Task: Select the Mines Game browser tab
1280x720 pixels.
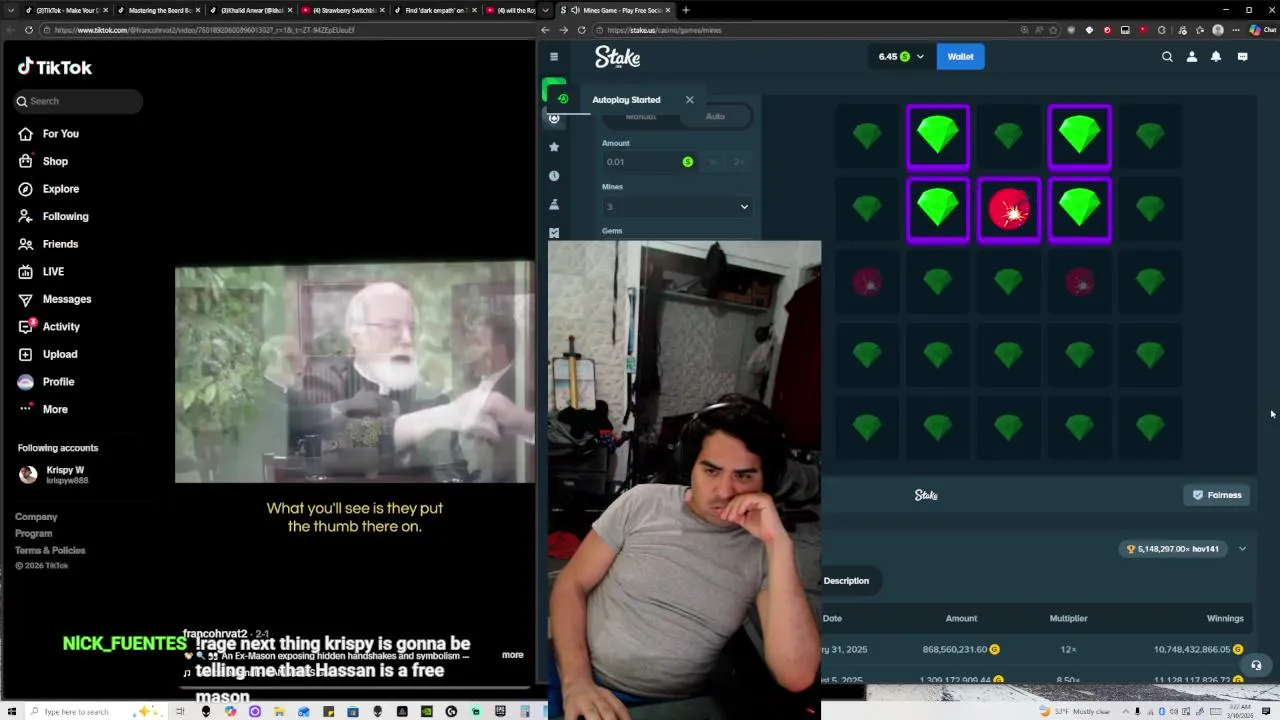Action: [616, 10]
